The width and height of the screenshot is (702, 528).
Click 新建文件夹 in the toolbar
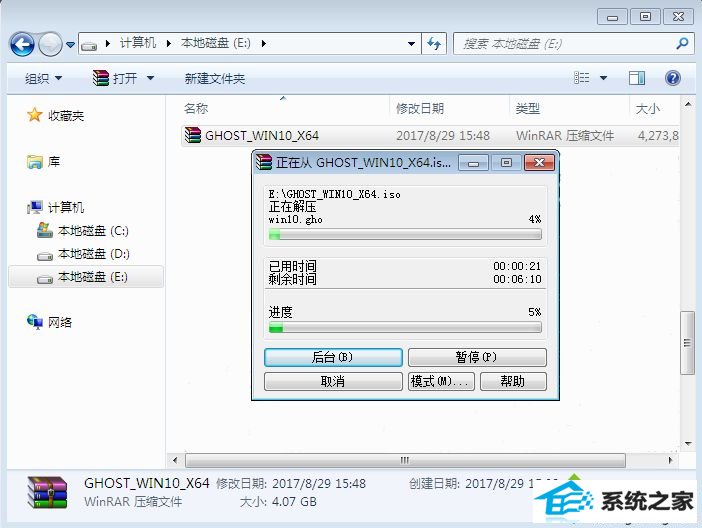(x=214, y=79)
